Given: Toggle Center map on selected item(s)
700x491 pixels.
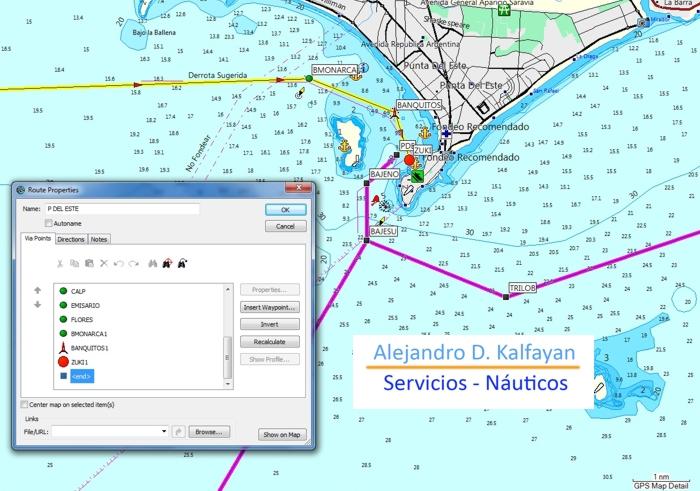Looking at the screenshot, I should (24, 404).
